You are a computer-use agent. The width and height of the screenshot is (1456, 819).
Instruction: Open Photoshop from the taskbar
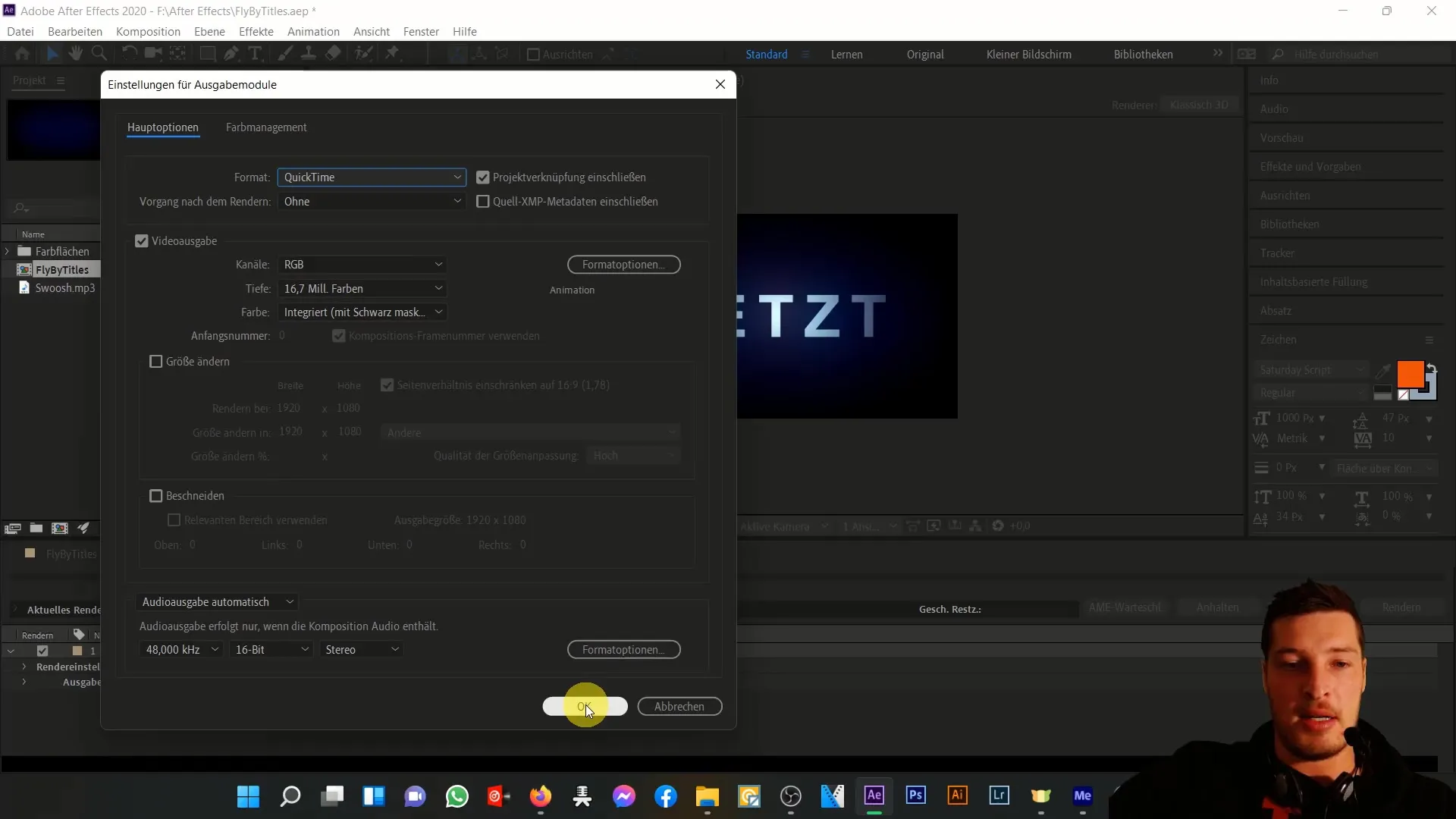pyautogui.click(x=915, y=795)
